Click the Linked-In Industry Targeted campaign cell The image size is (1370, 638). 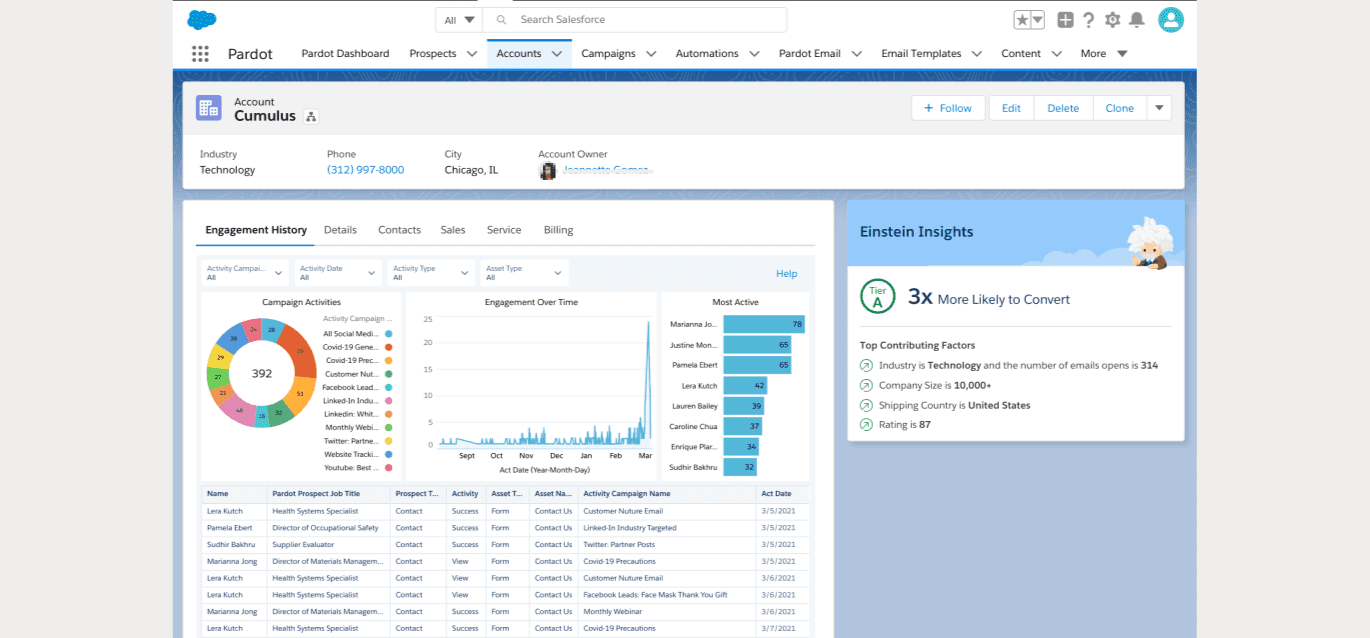point(668,527)
